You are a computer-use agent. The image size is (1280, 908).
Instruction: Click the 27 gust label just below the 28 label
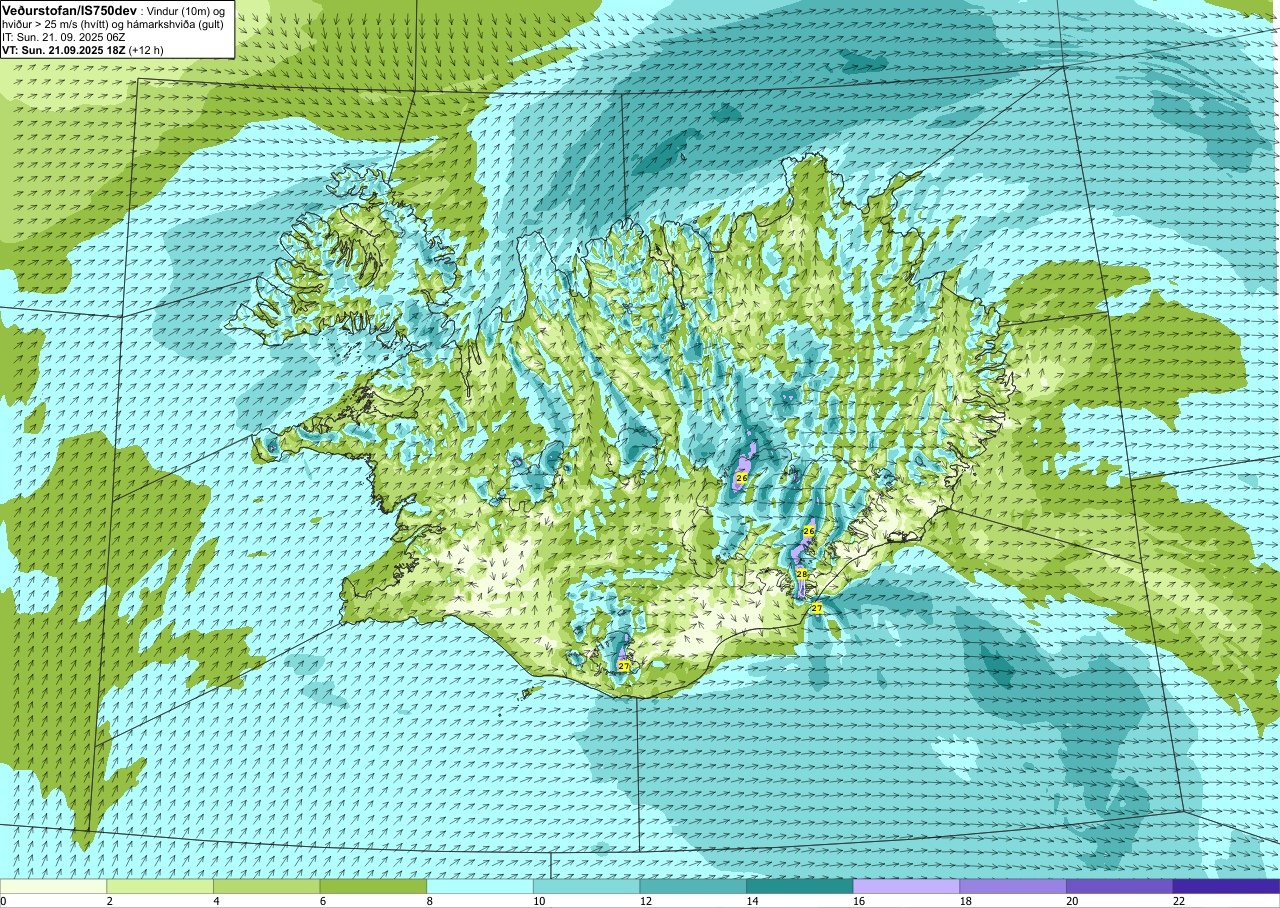tap(816, 607)
